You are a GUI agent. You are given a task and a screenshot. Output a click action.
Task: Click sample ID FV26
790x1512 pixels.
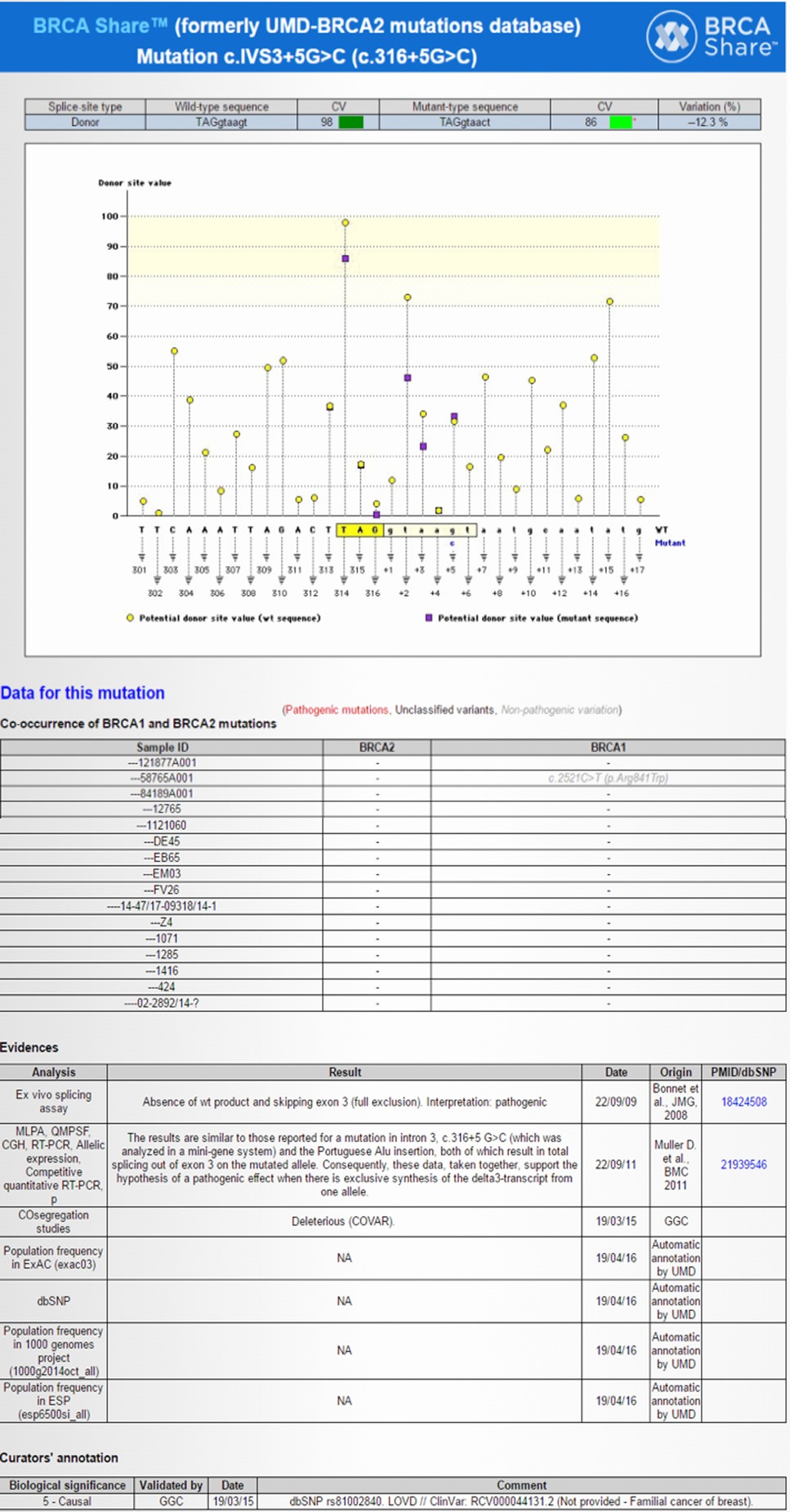[163, 890]
